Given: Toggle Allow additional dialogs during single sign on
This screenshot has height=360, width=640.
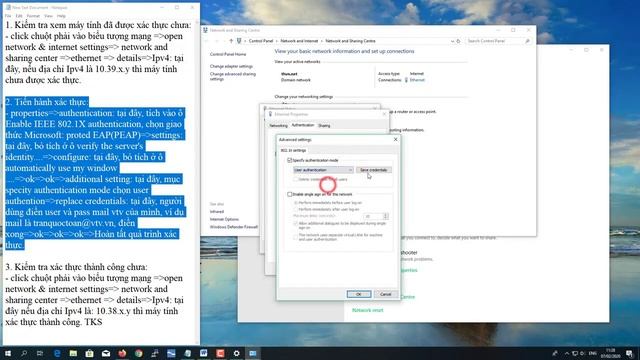Looking at the screenshot, I should pos(296,224).
